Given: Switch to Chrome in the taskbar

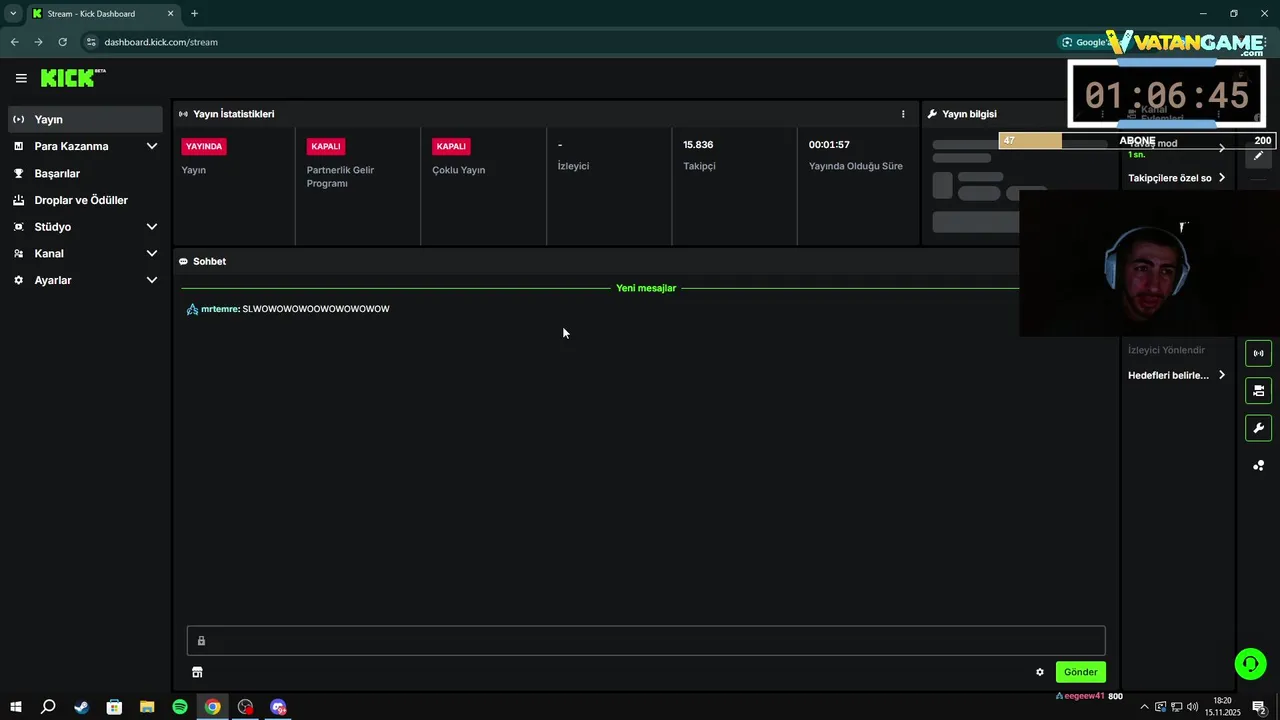Looking at the screenshot, I should [x=213, y=707].
